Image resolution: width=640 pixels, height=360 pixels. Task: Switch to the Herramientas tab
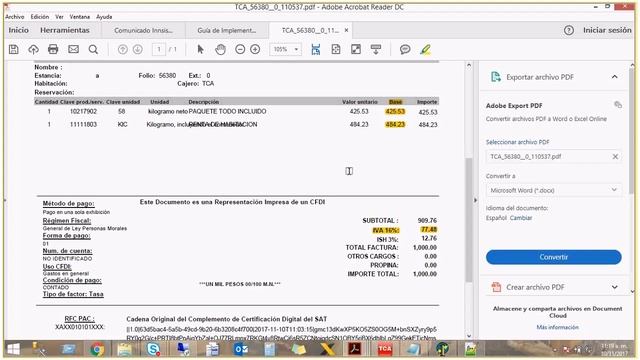click(65, 30)
